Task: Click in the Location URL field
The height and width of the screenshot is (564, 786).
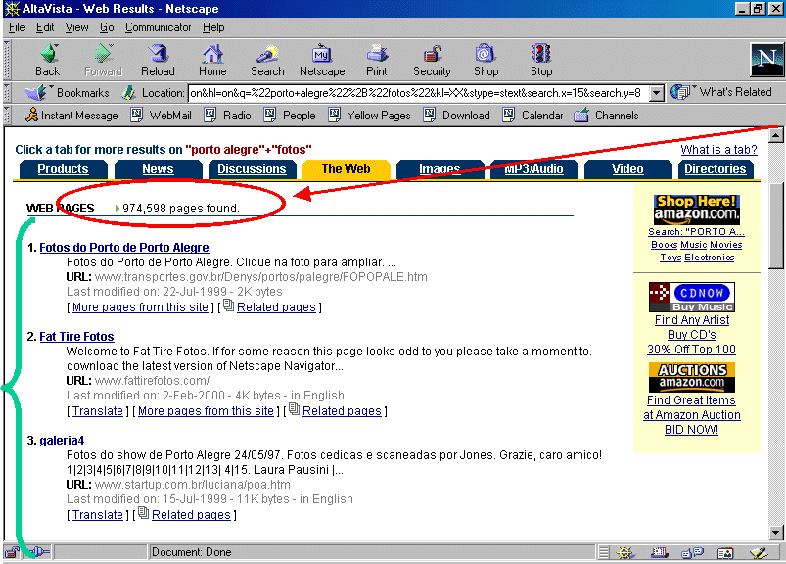Action: pyautogui.click(x=418, y=93)
